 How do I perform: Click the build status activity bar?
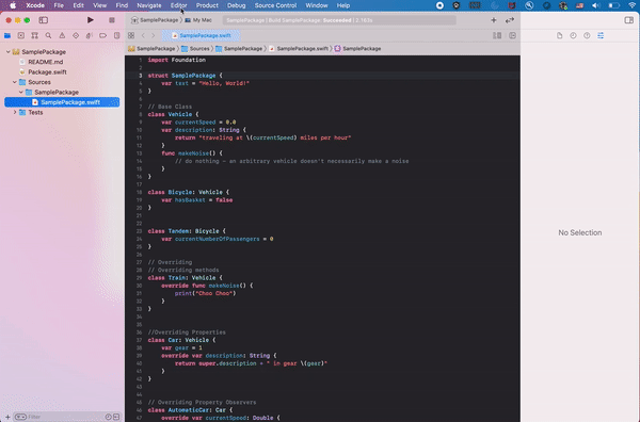click(x=339, y=20)
